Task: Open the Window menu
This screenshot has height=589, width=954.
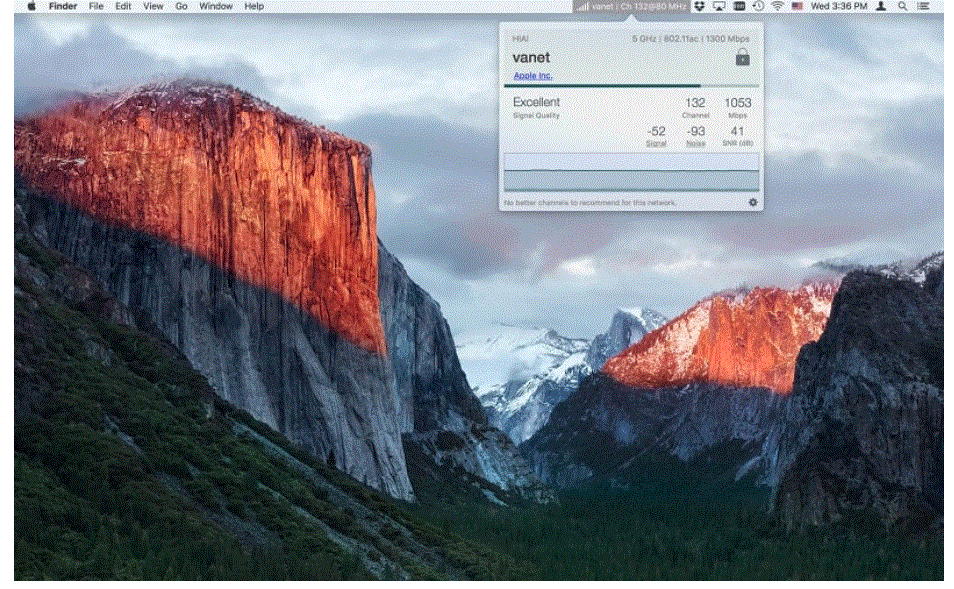Action: 216,6
